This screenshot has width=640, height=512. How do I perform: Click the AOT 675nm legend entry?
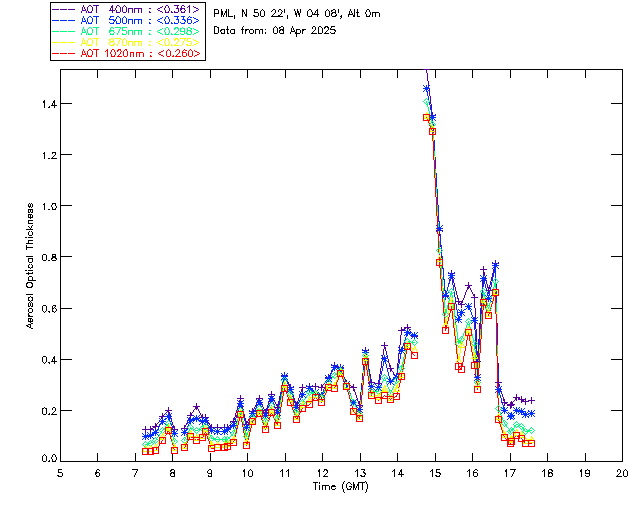coord(127,31)
